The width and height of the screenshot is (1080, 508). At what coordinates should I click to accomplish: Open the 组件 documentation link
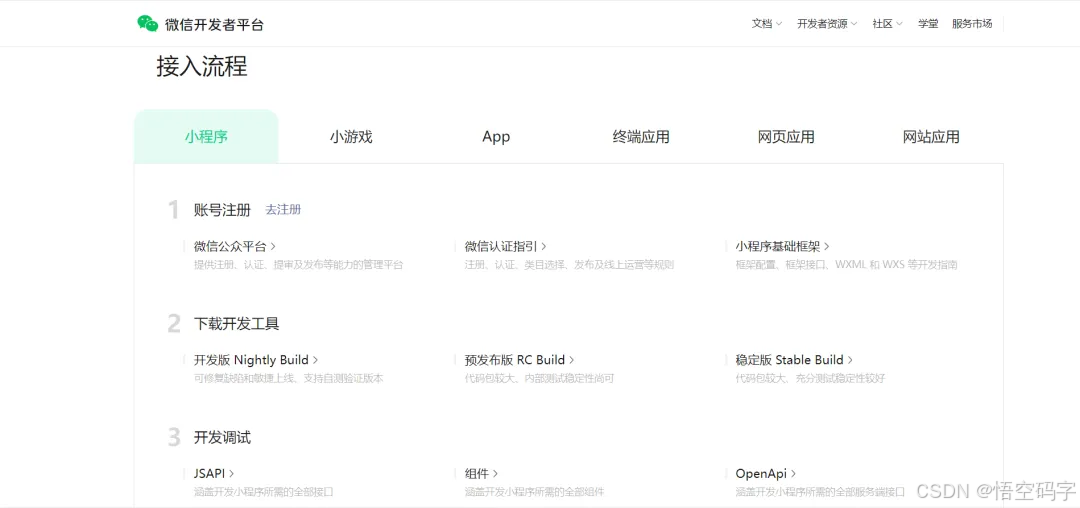(481, 473)
